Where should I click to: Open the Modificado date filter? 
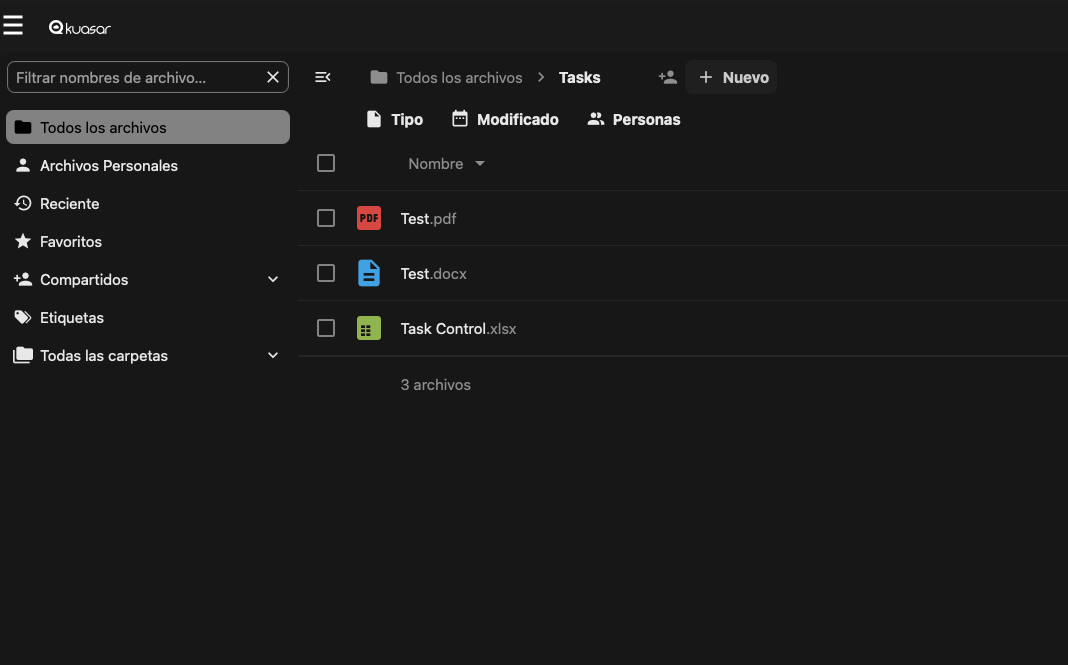pyautogui.click(x=504, y=119)
